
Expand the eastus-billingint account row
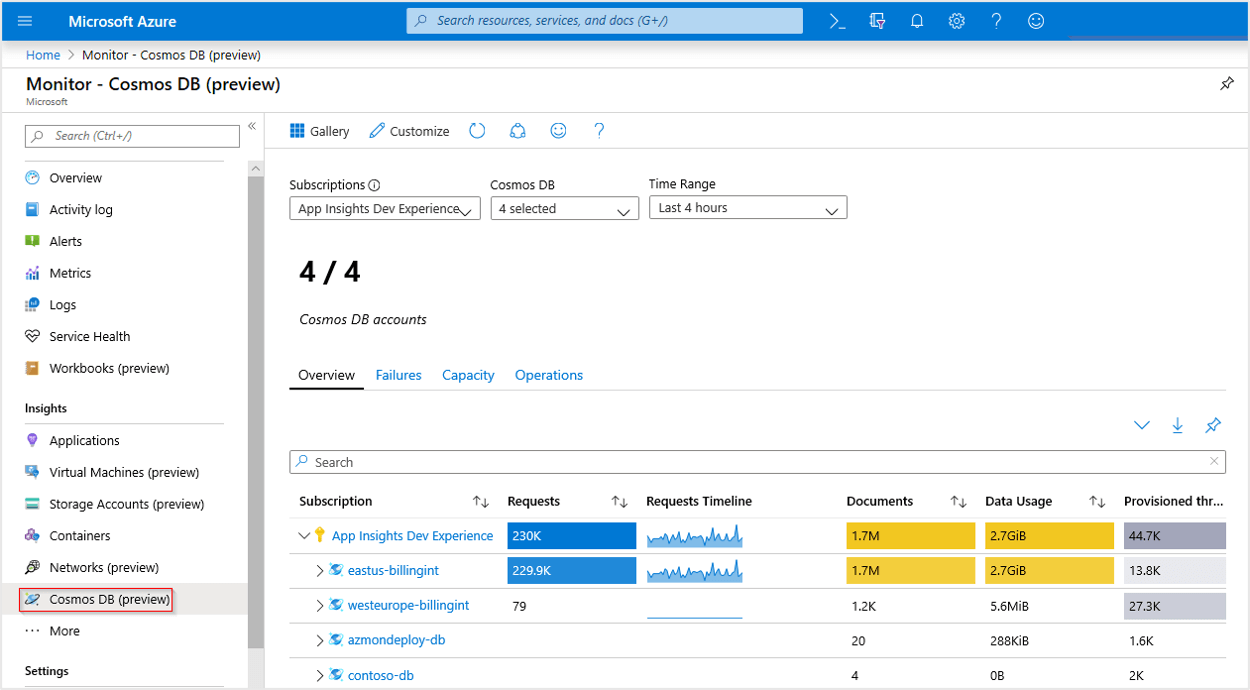(x=320, y=570)
